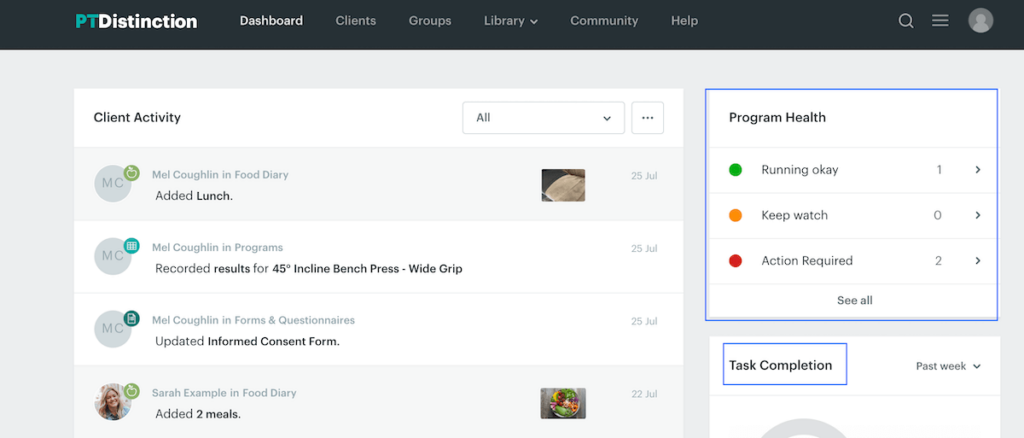Go to the Clients tab

click(356, 21)
